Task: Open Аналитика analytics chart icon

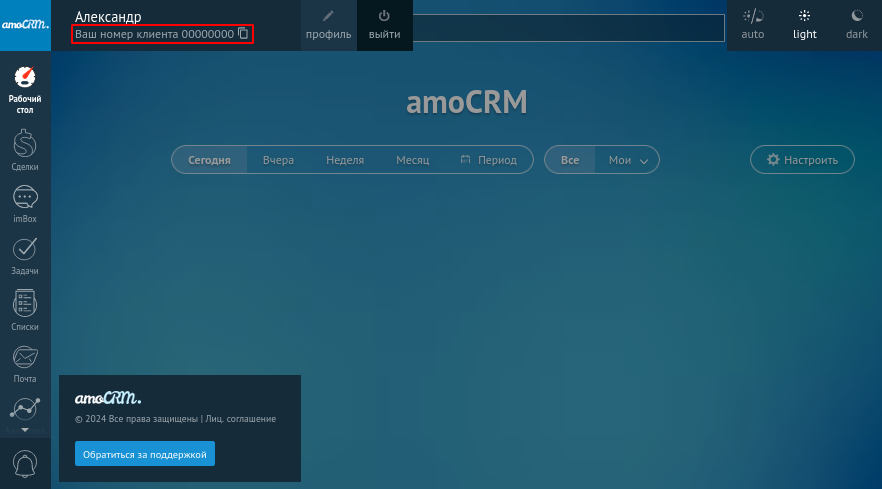Action: coord(25,410)
